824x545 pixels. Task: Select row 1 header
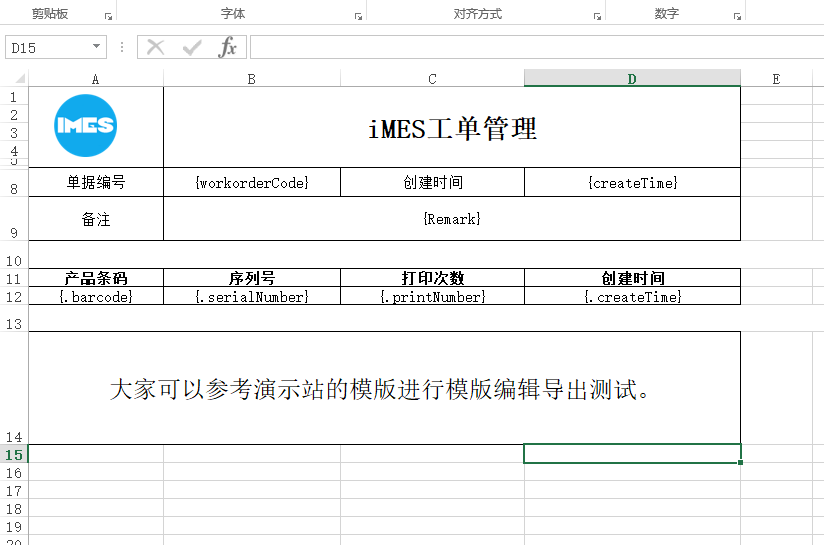point(14,97)
